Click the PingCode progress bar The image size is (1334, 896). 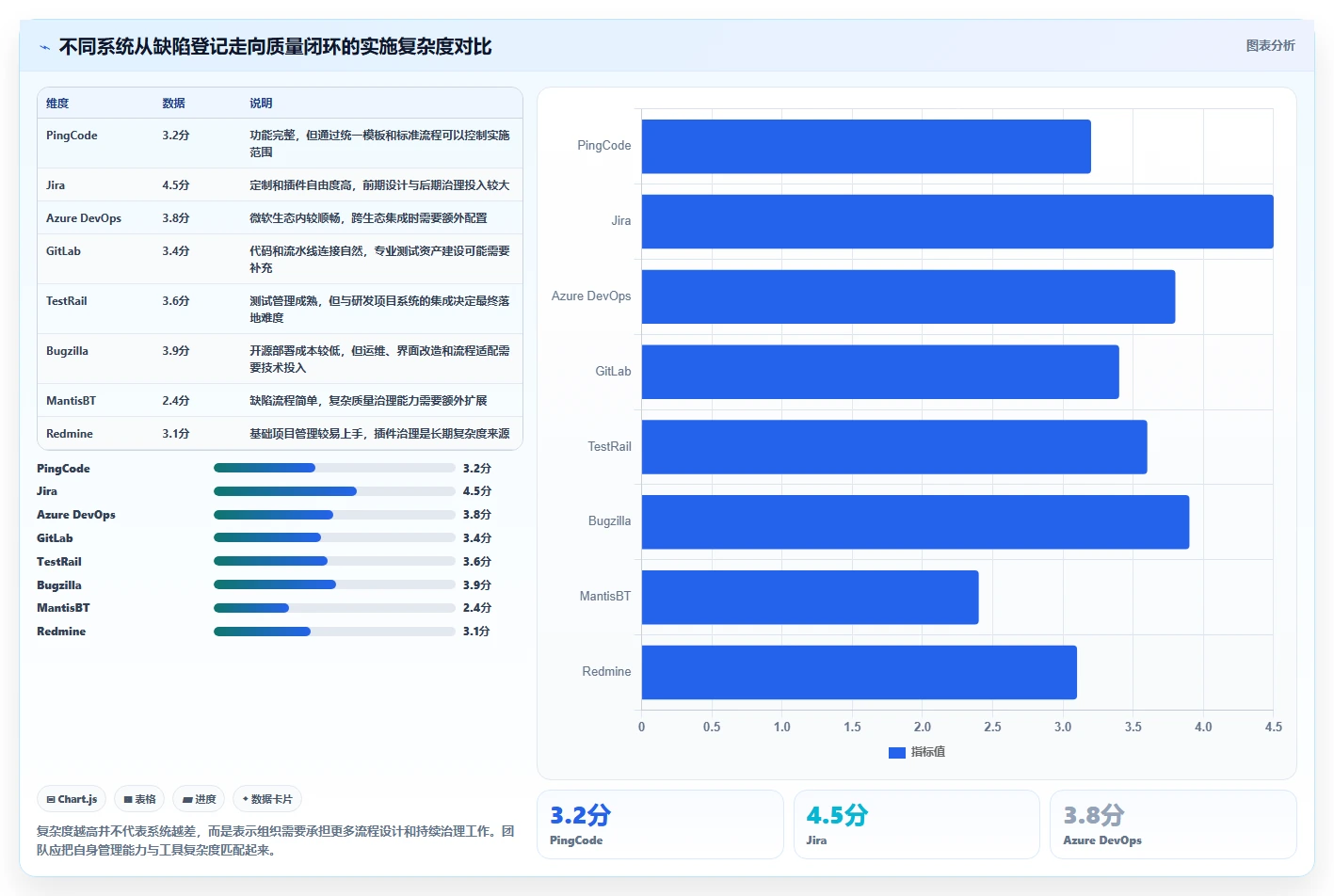[x=334, y=468]
